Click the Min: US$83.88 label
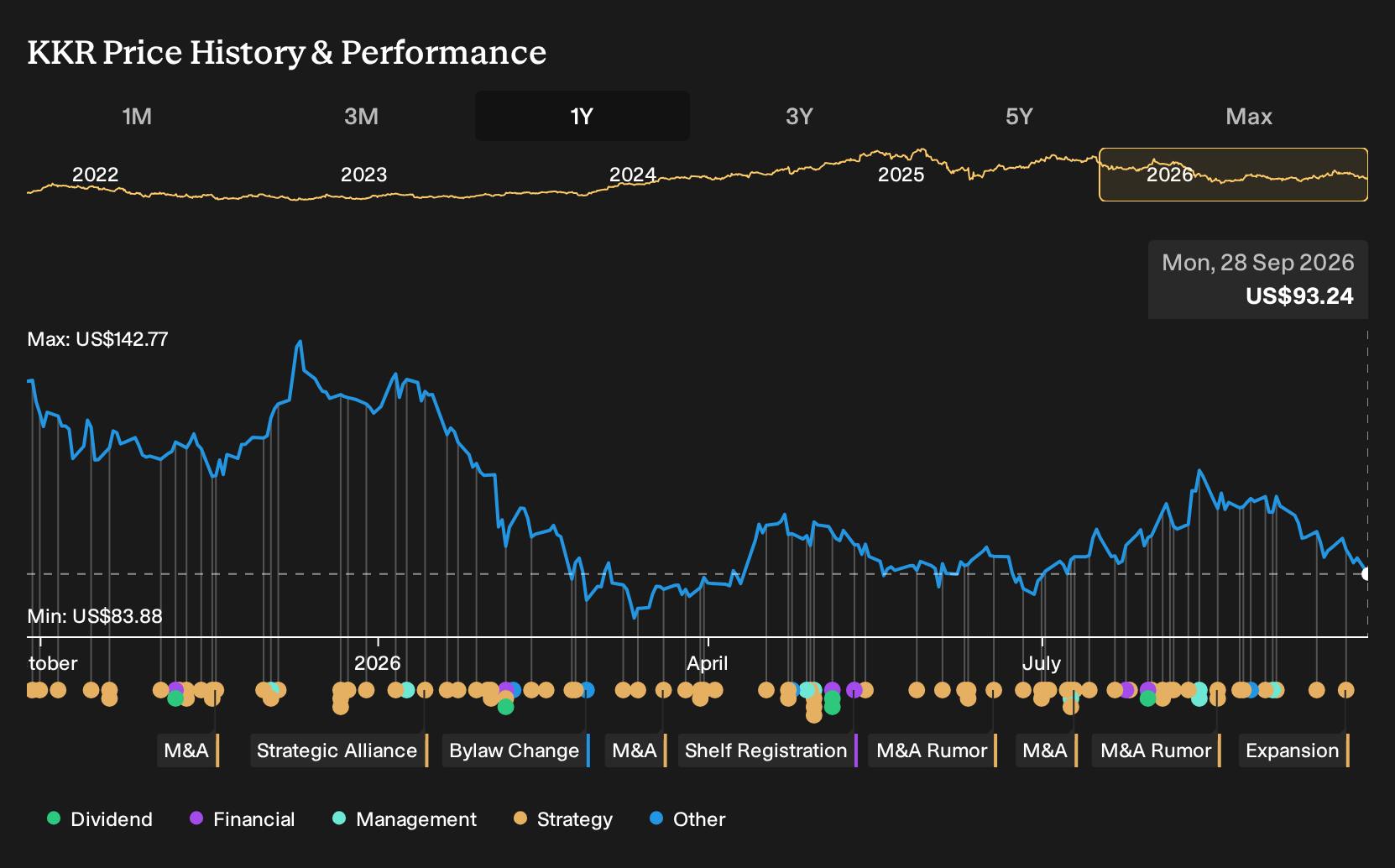 click(x=95, y=616)
